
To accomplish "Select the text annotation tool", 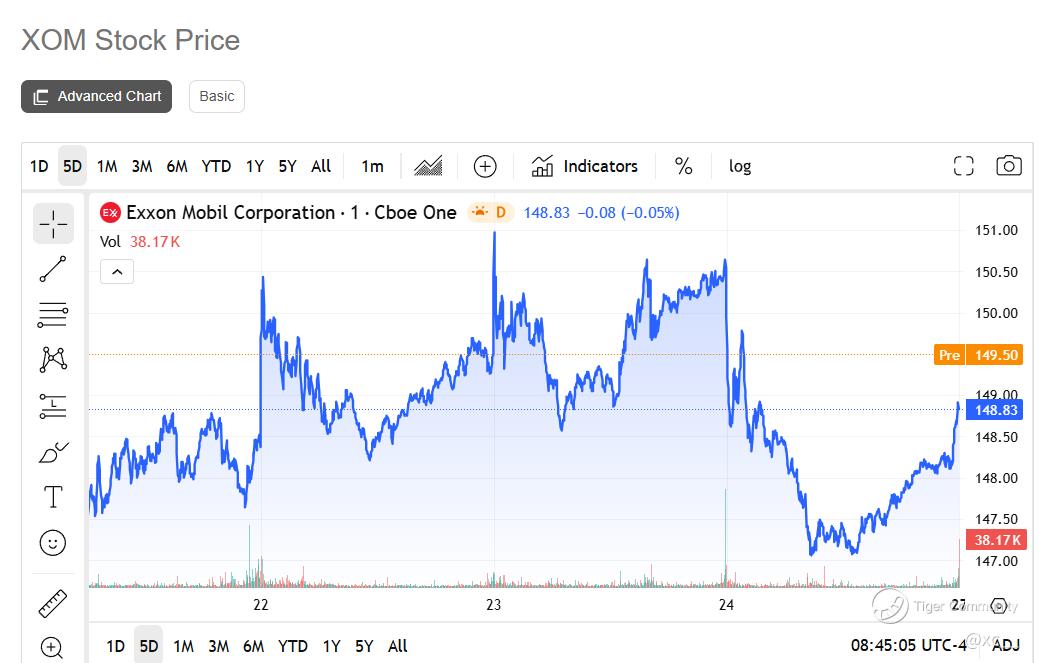I will [53, 497].
